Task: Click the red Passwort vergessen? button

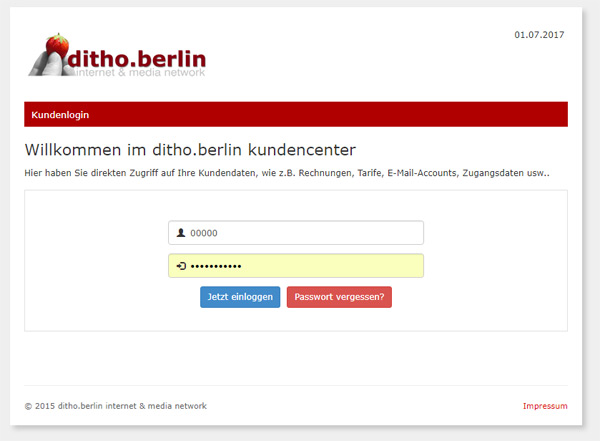Action: pyautogui.click(x=339, y=297)
